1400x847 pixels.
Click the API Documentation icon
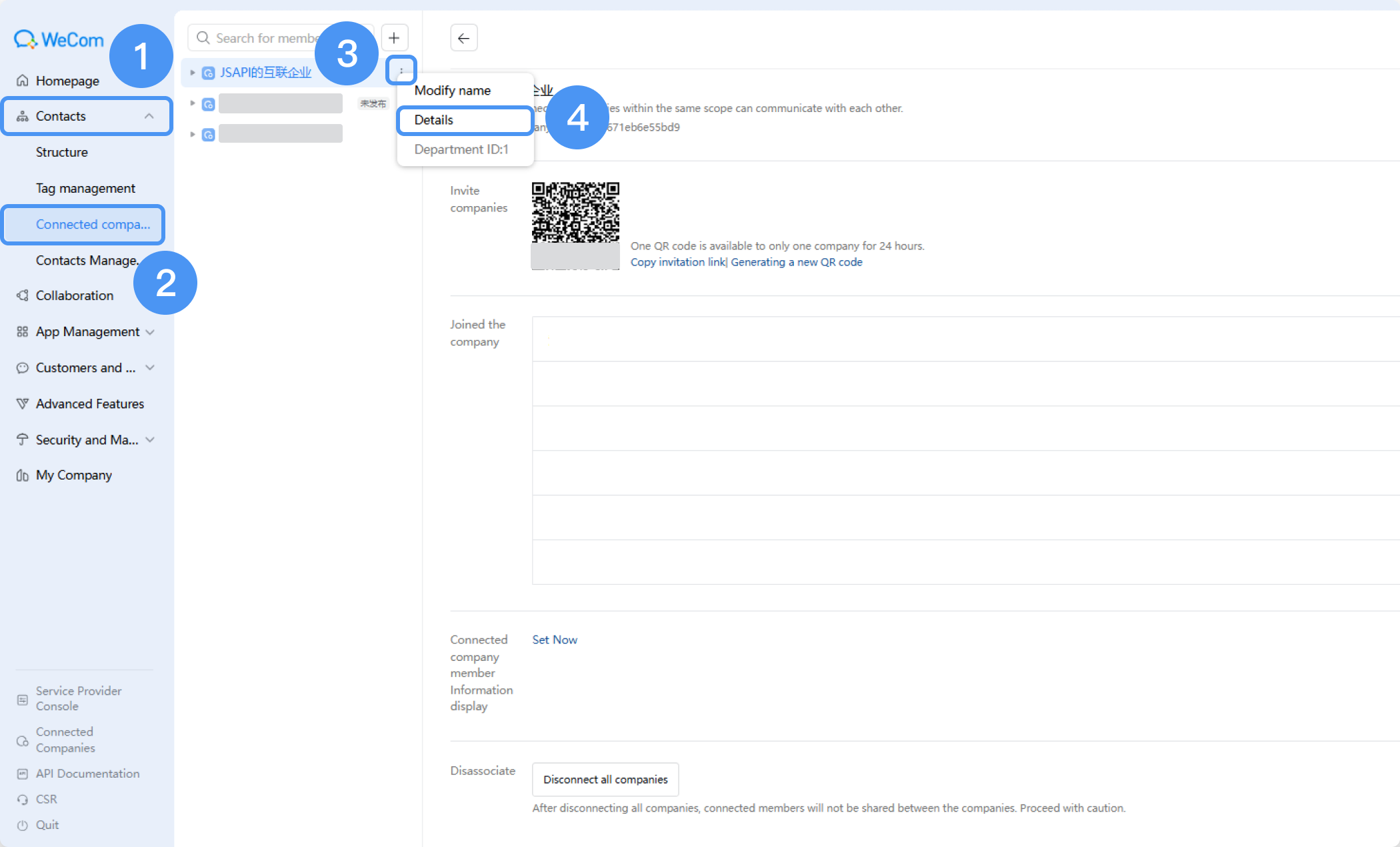pos(23,774)
